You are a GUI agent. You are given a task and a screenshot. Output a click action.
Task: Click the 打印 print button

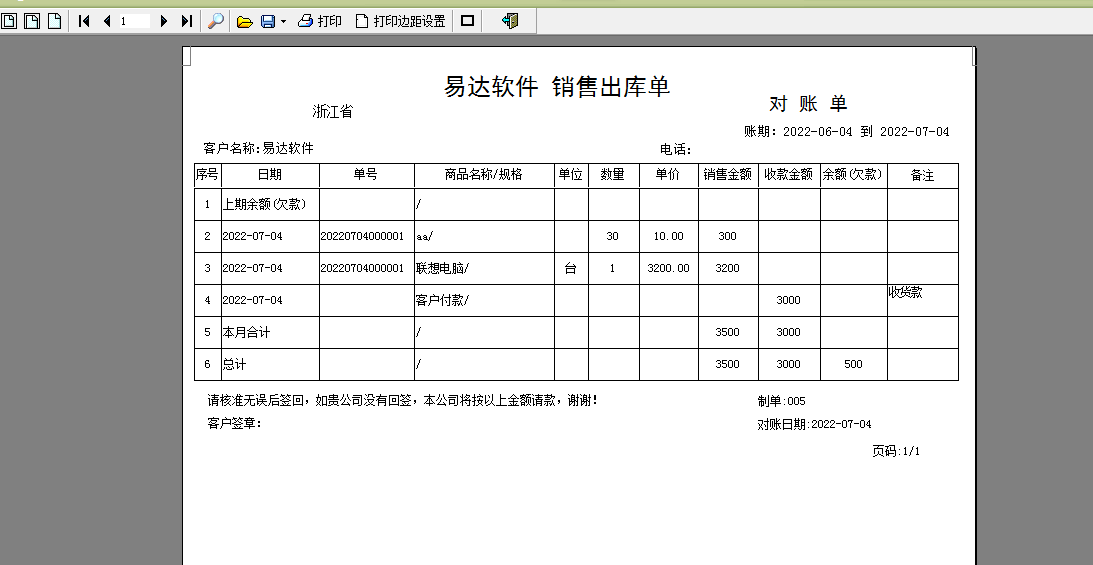[x=320, y=21]
